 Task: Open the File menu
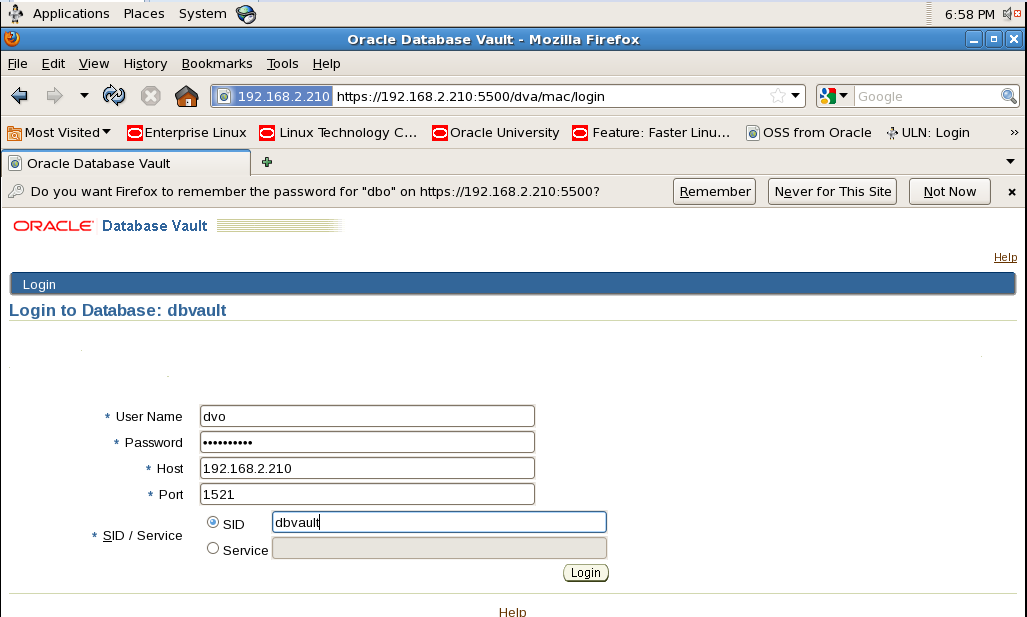click(x=18, y=64)
